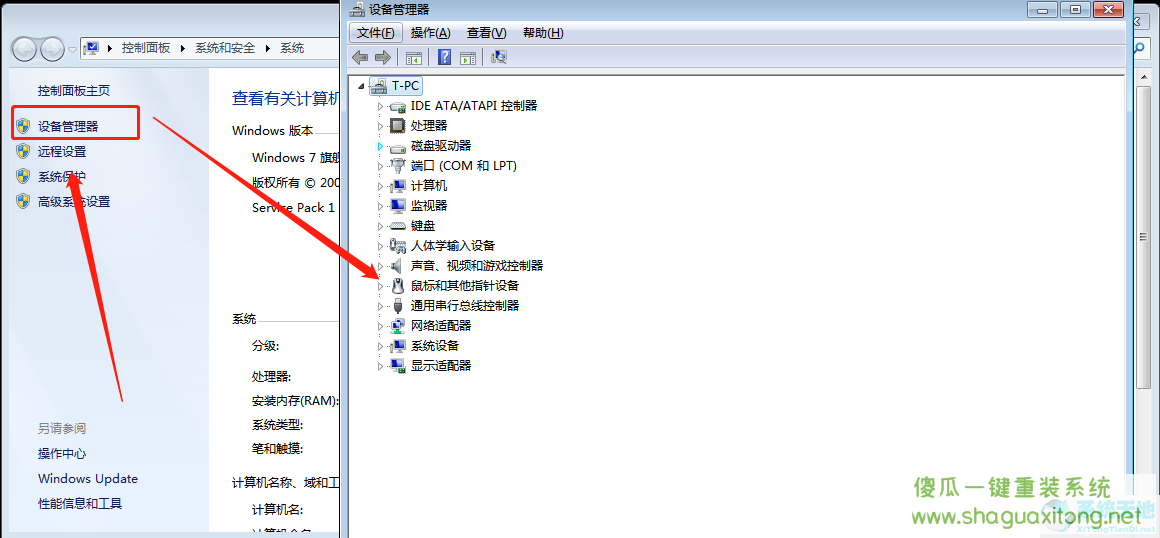1160x538 pixels.
Task: Click the shield icon beside 高级系统设置
Action: pyautogui.click(x=23, y=201)
